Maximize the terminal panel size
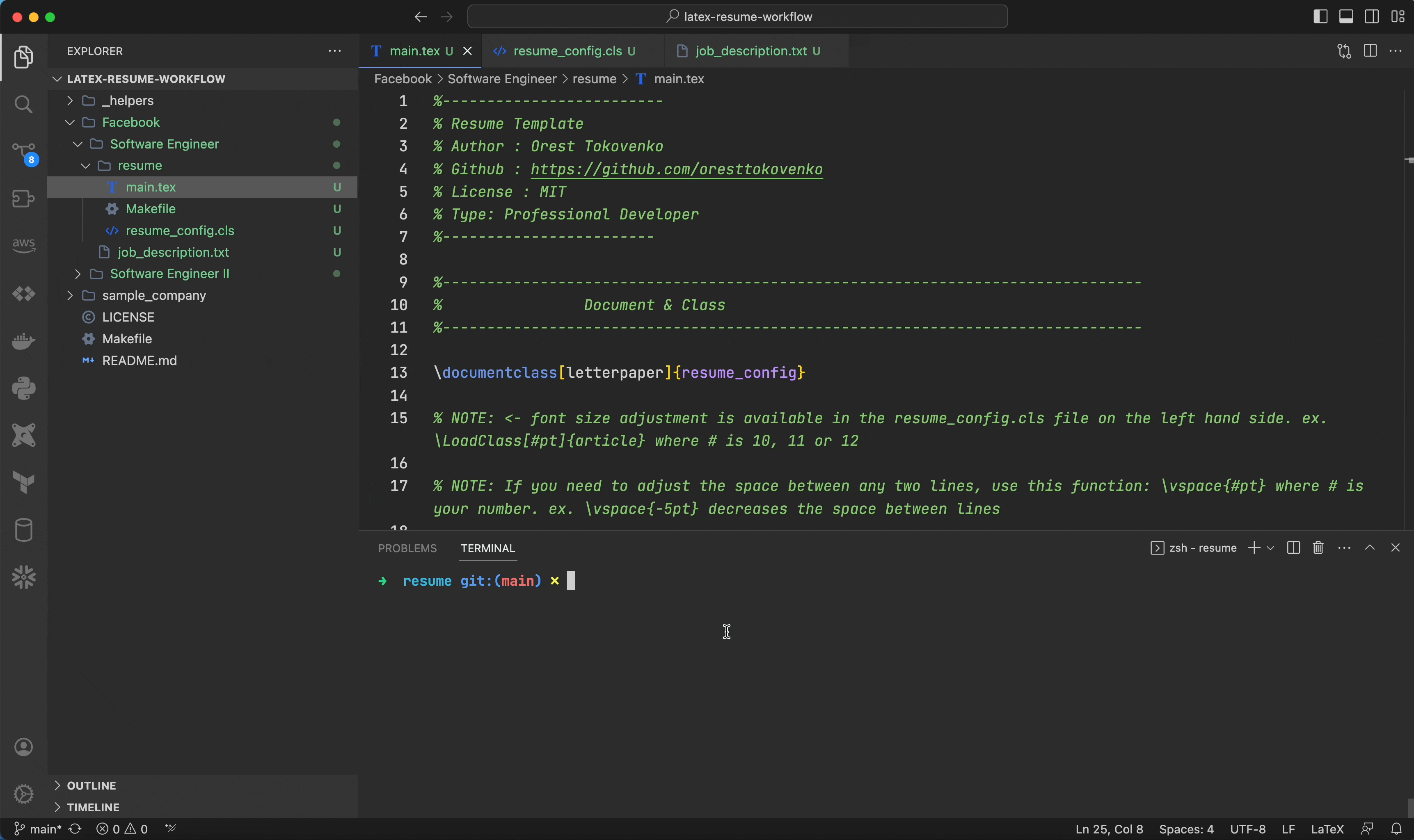 1370,548
